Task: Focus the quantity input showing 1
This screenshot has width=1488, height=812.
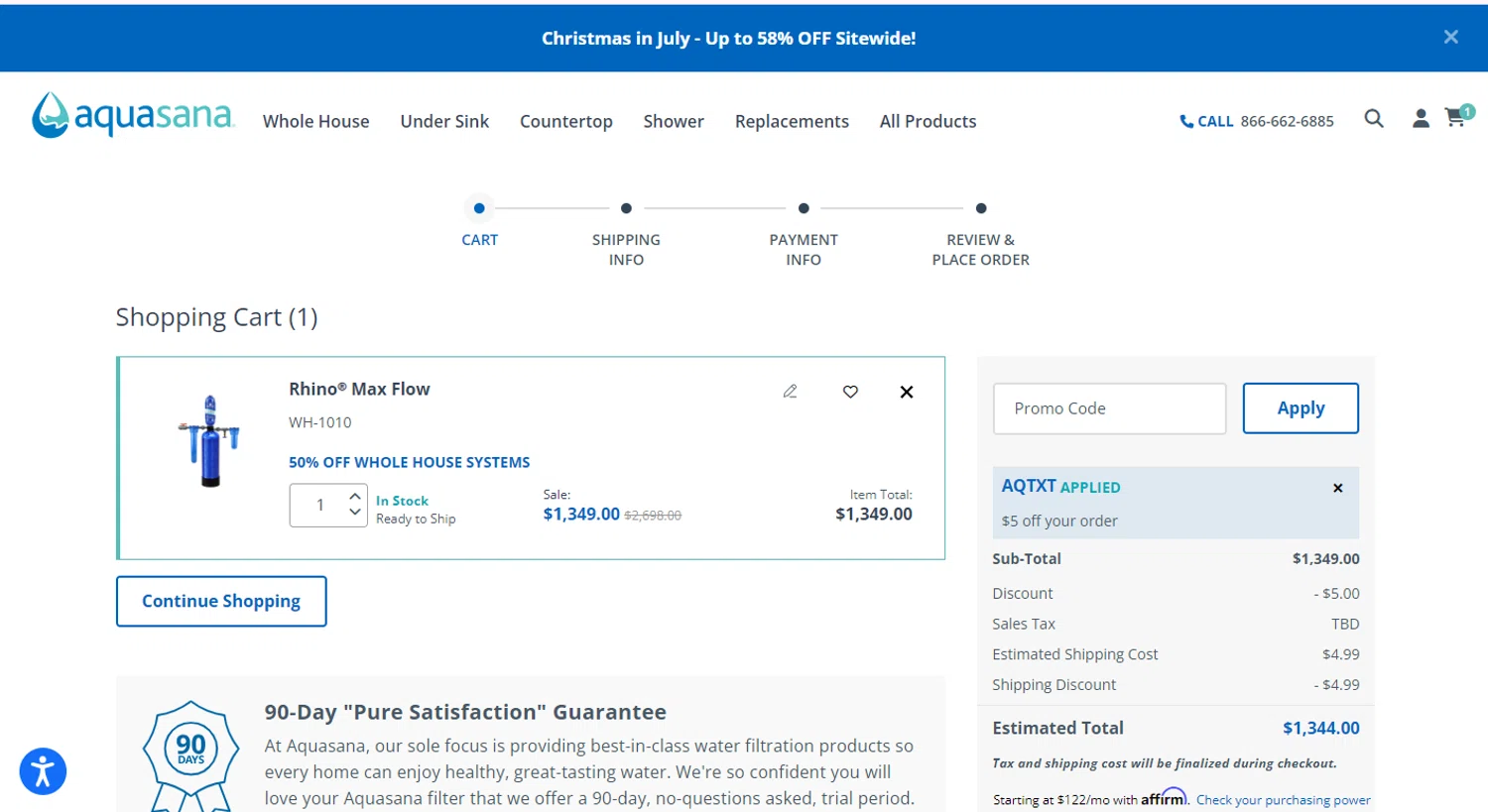Action: click(x=319, y=505)
